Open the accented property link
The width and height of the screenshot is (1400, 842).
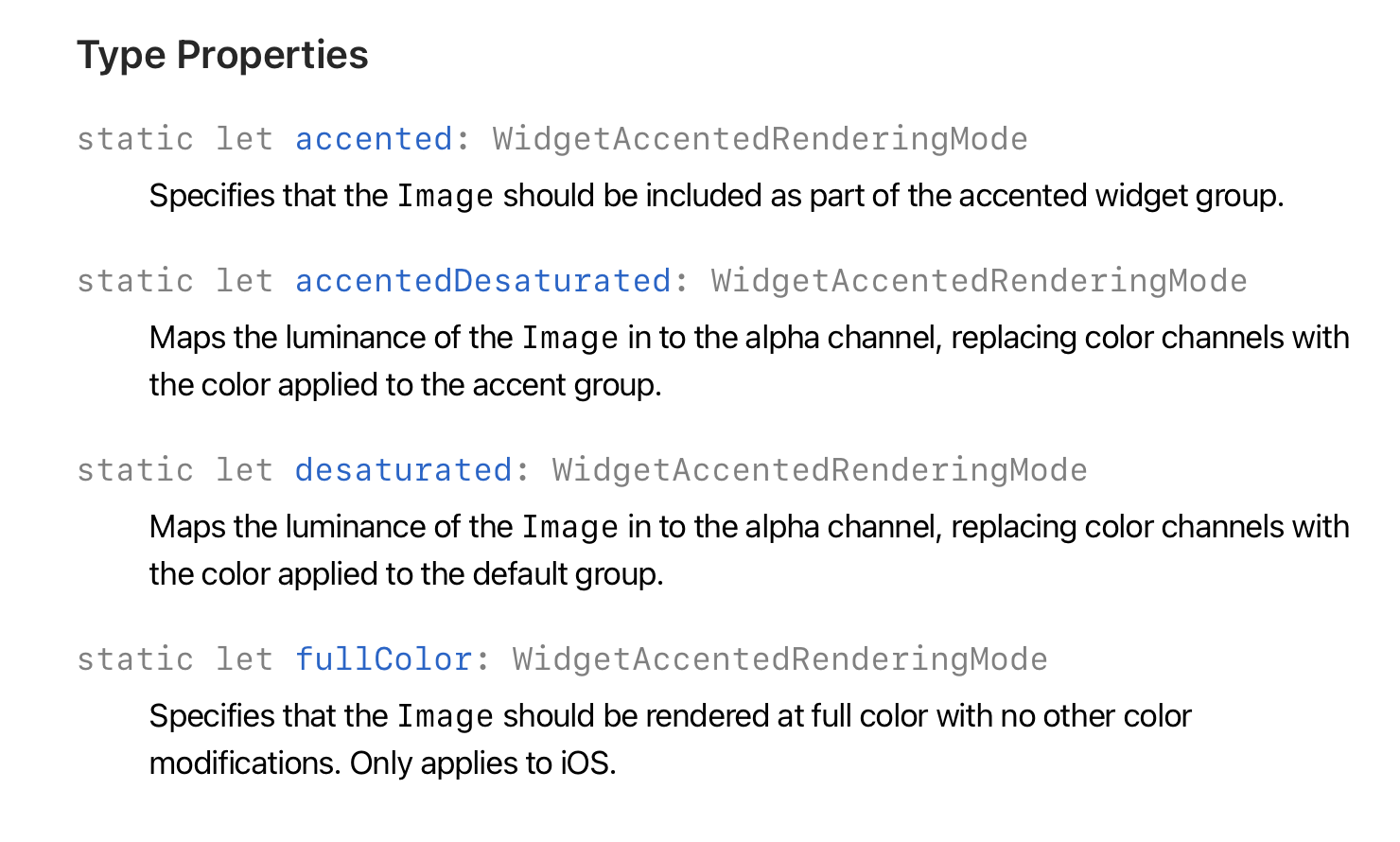pyautogui.click(x=374, y=139)
